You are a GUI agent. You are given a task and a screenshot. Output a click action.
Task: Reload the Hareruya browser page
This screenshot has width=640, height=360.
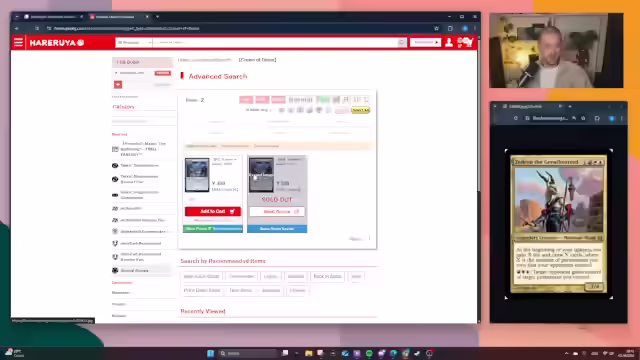pos(37,29)
